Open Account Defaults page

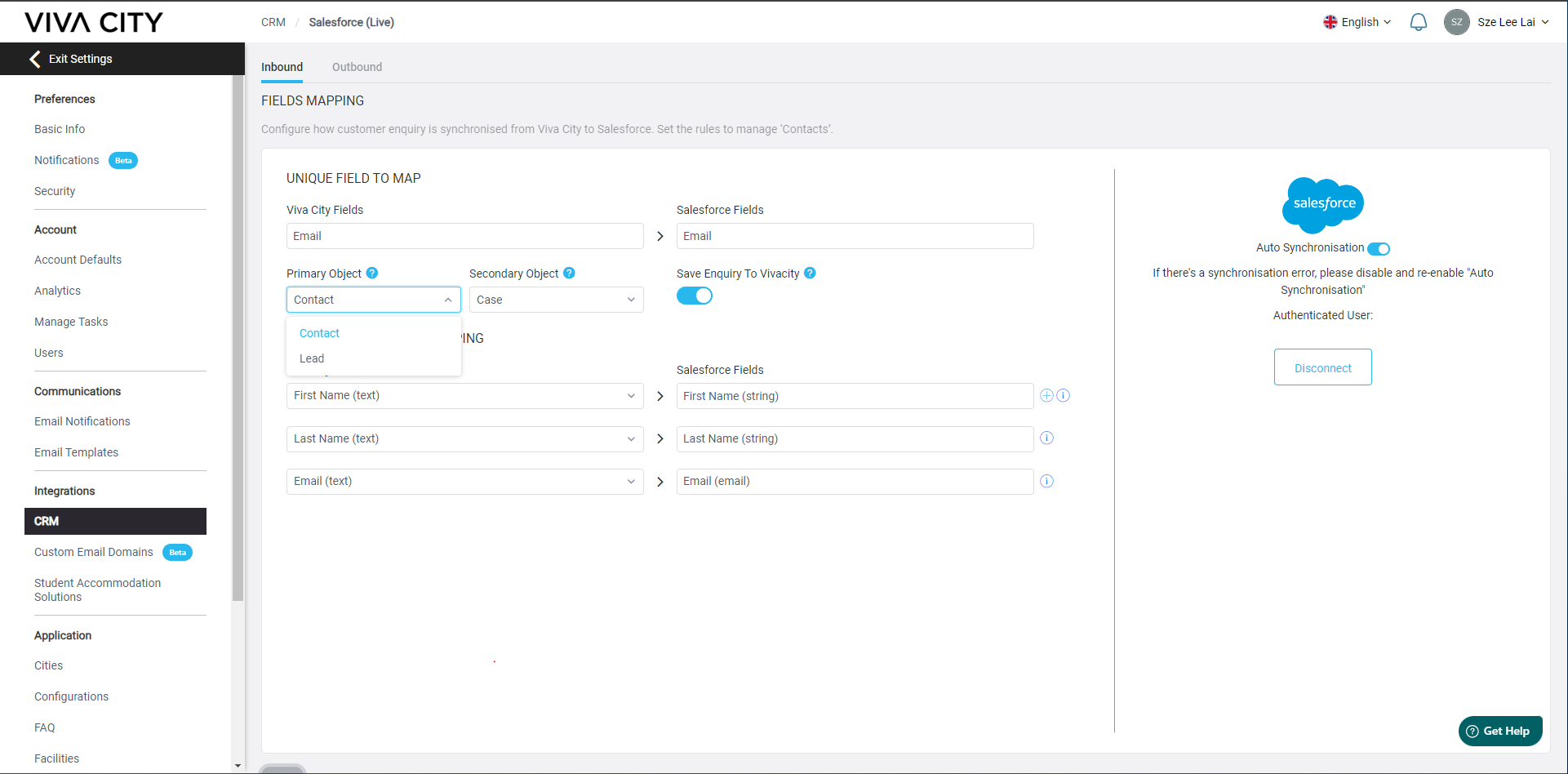78,260
